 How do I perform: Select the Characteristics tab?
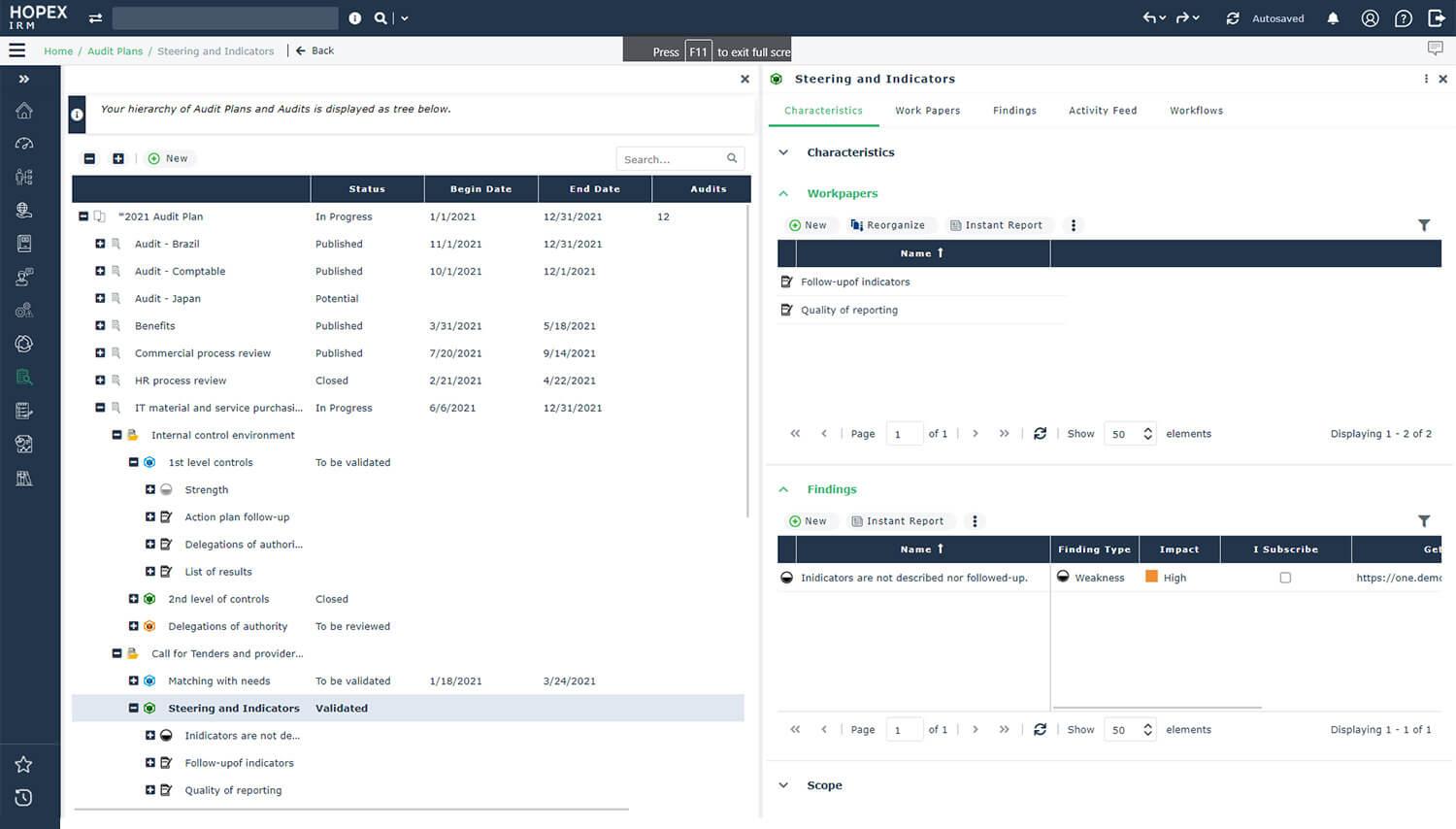coord(823,111)
